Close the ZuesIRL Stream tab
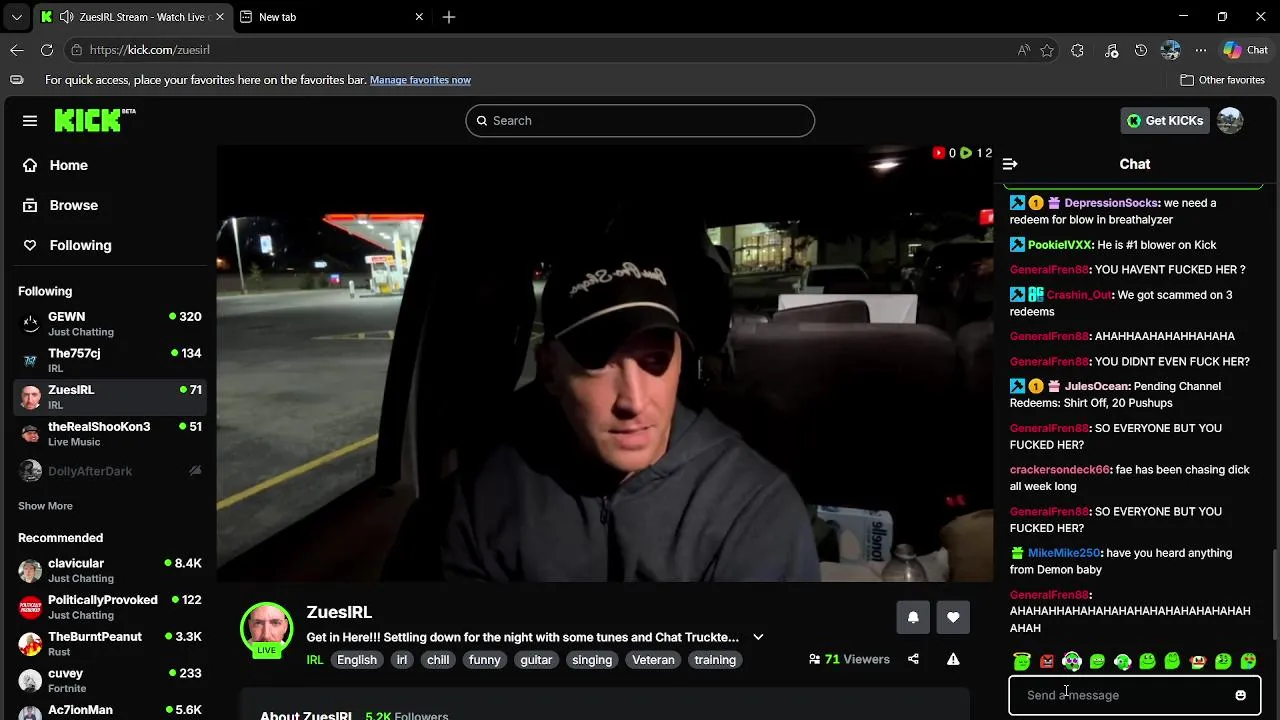Image resolution: width=1280 pixels, height=720 pixels. 220,17
